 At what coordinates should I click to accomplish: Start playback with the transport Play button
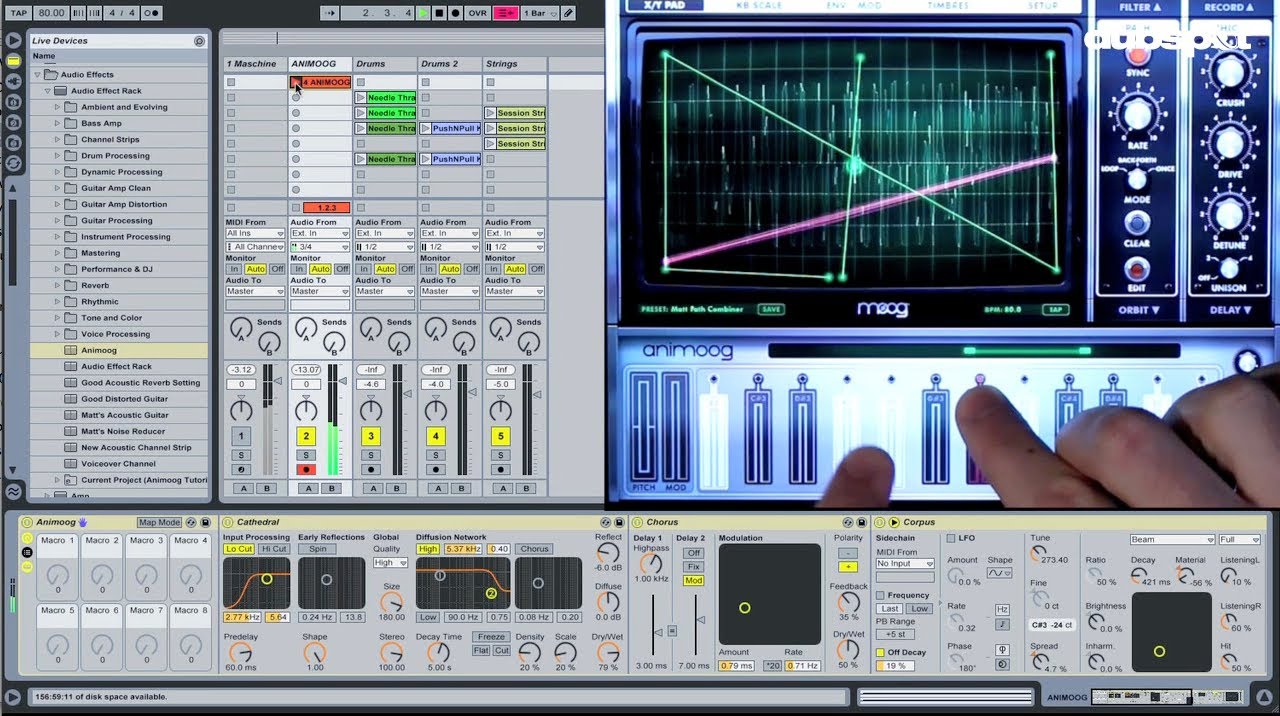423,13
